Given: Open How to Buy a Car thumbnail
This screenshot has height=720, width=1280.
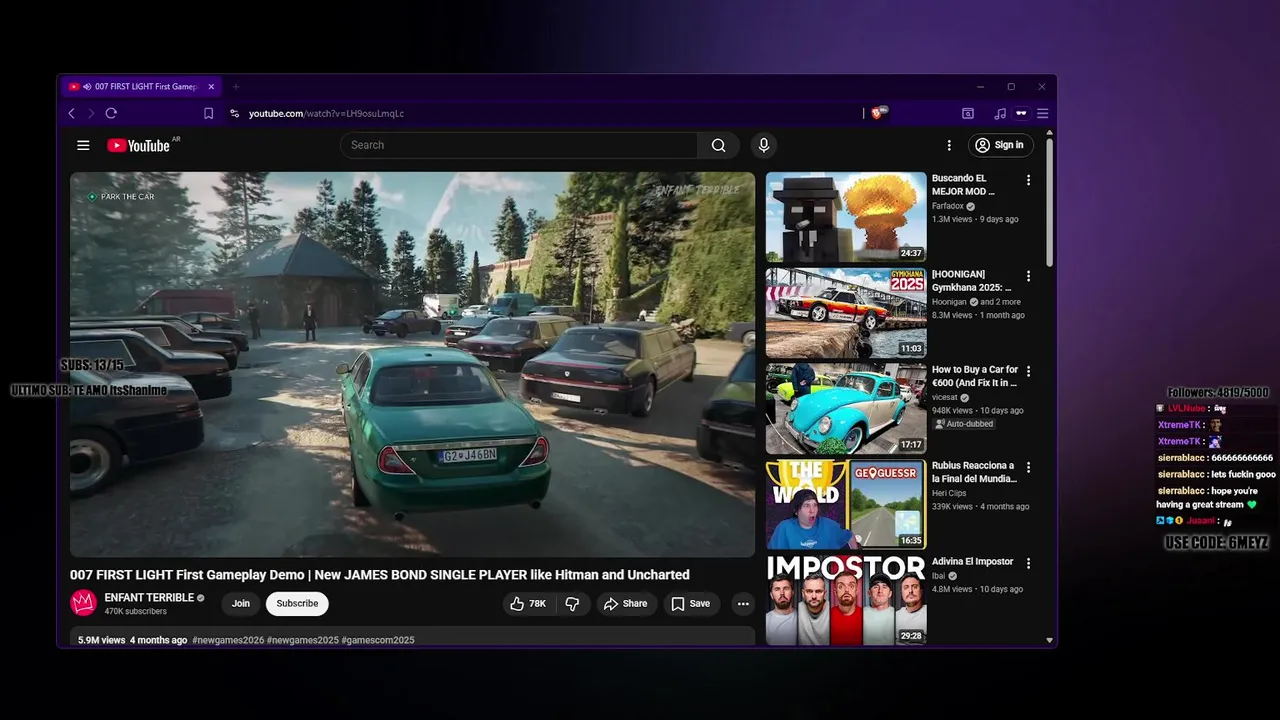Looking at the screenshot, I should click(846, 409).
